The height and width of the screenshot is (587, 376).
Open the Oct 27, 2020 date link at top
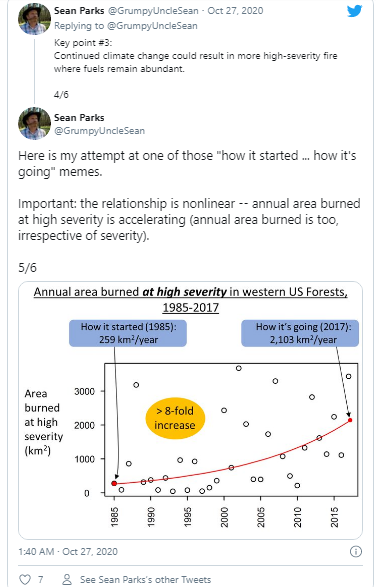235,10
